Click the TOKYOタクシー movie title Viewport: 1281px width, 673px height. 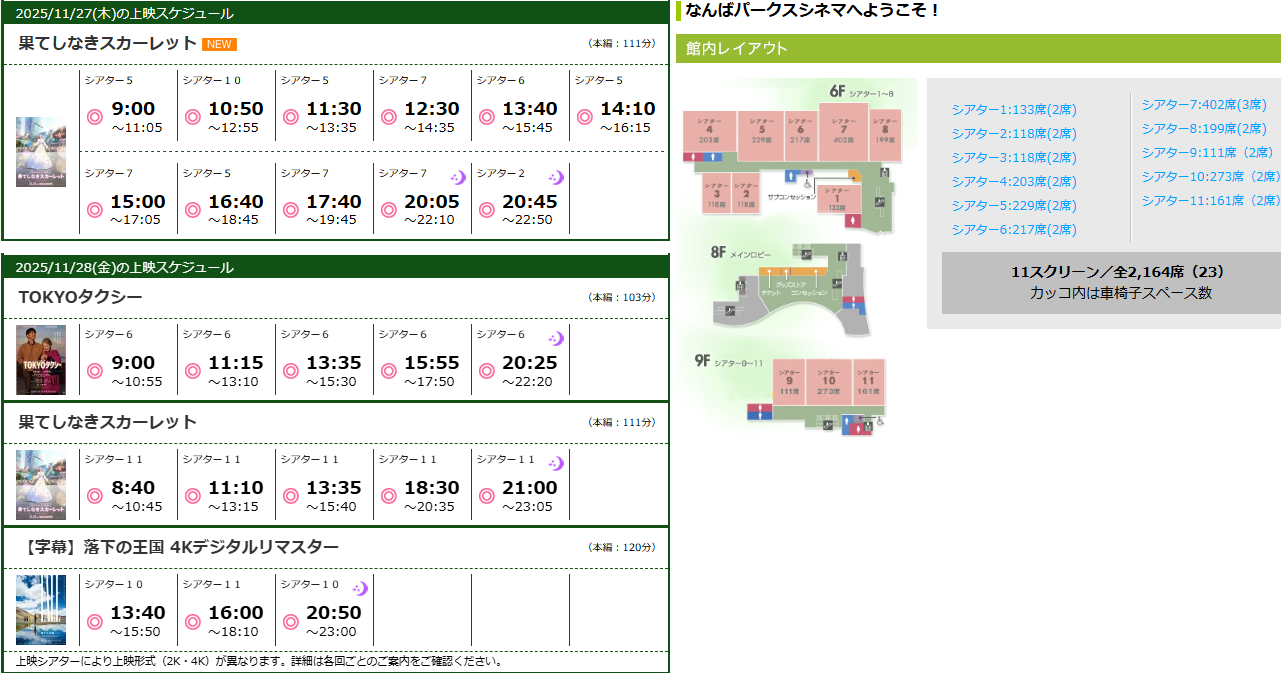click(x=81, y=297)
